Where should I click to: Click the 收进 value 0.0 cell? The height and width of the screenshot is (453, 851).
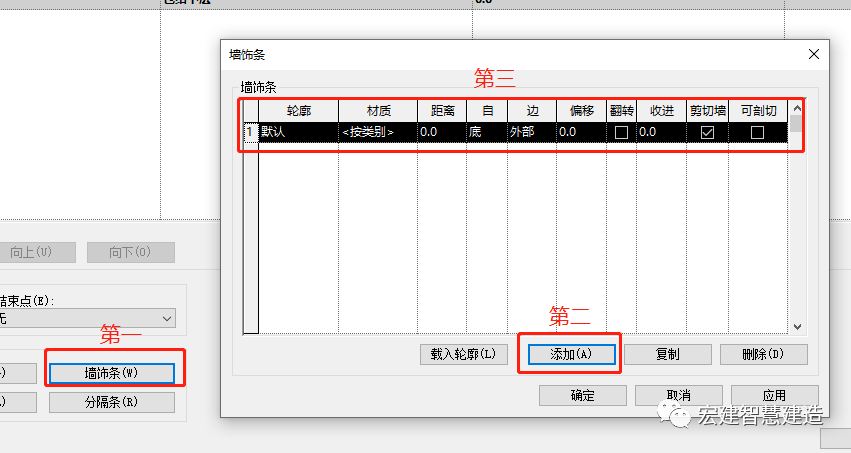pos(661,132)
